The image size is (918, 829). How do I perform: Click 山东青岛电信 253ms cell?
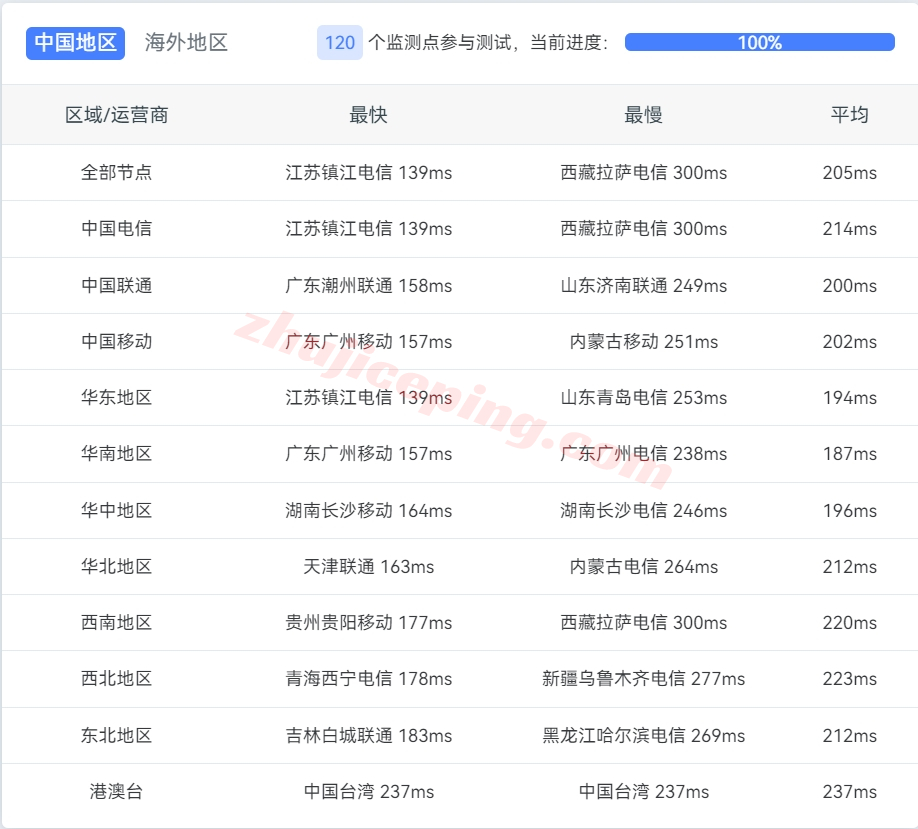click(x=643, y=398)
